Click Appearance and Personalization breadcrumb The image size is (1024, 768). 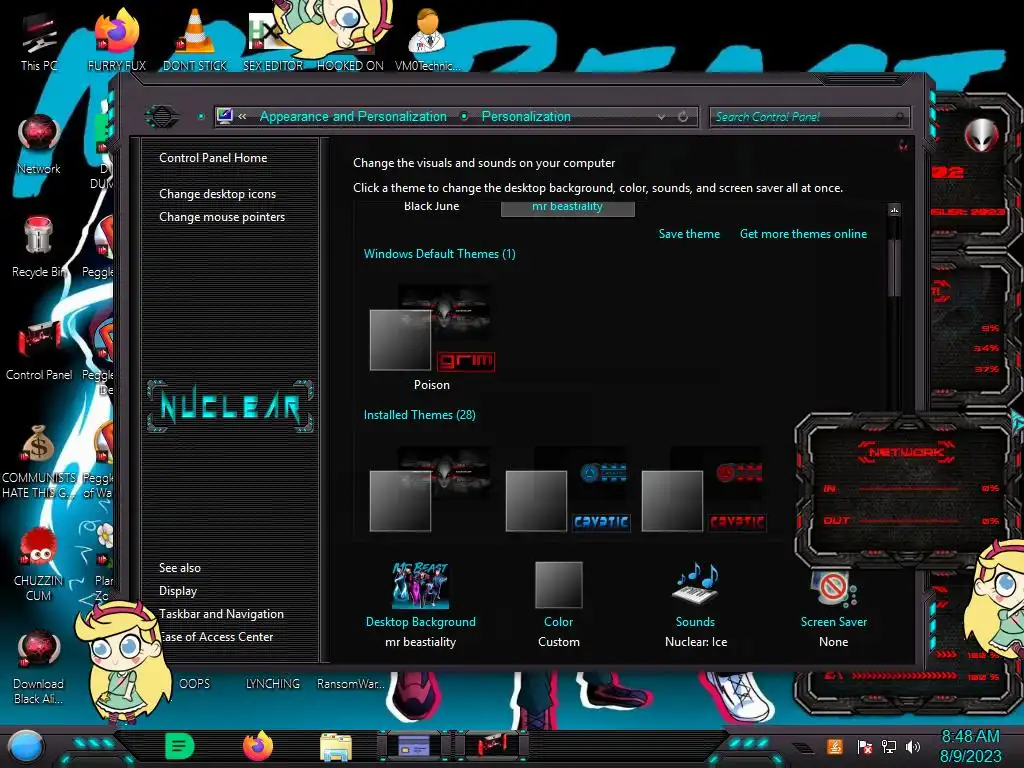pos(353,116)
